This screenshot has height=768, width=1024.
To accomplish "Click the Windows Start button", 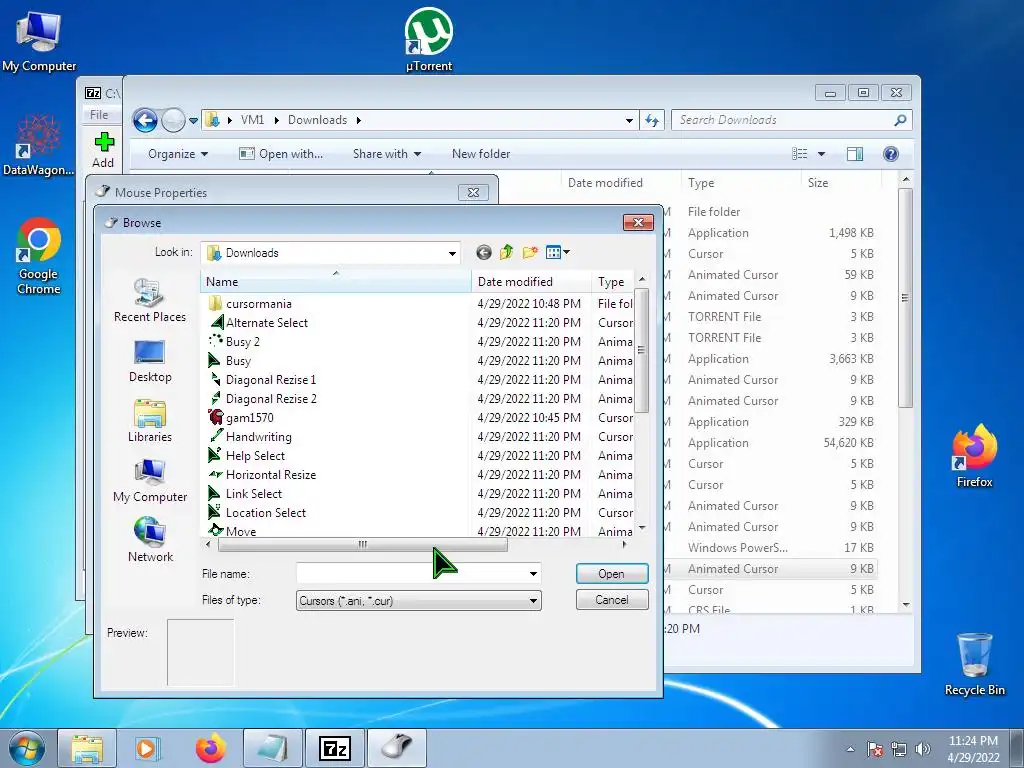I will pyautogui.click(x=27, y=748).
